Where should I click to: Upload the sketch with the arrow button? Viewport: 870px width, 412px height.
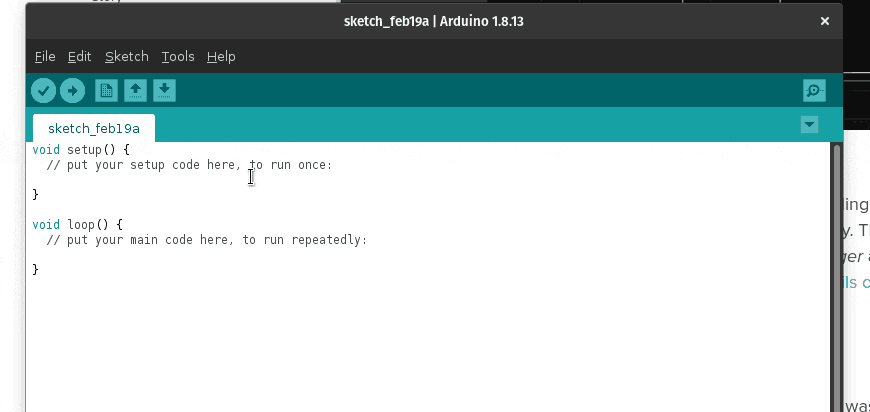click(x=72, y=91)
